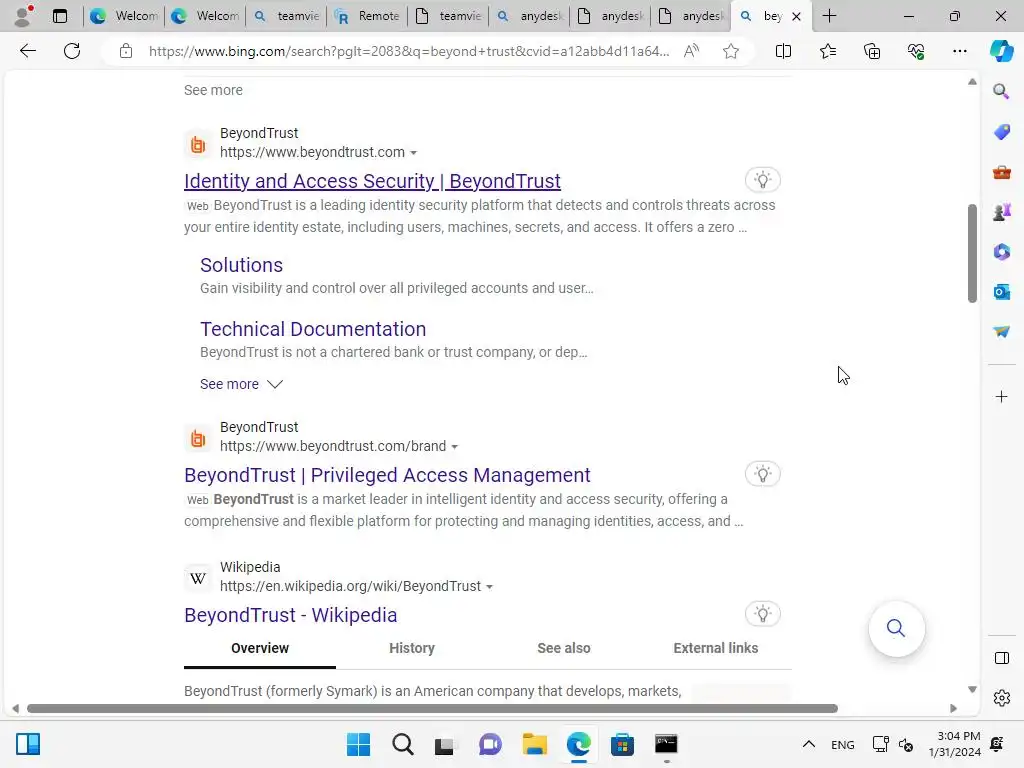This screenshot has width=1024, height=768.
Task: Switch to the Remote tab
Action: tap(367, 16)
